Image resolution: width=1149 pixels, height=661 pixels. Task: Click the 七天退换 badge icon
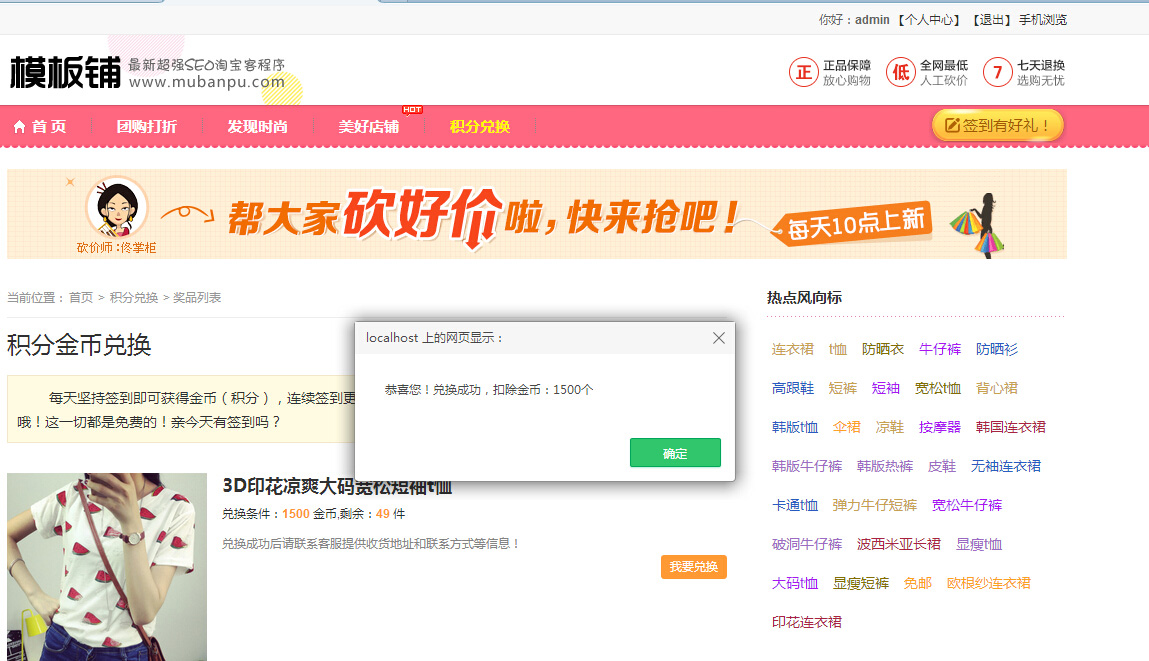click(x=997, y=72)
